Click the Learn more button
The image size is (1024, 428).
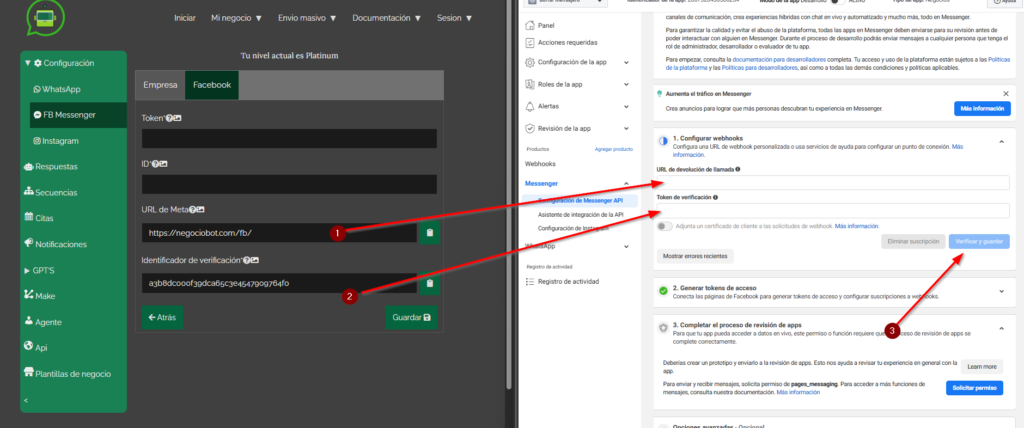point(982,367)
